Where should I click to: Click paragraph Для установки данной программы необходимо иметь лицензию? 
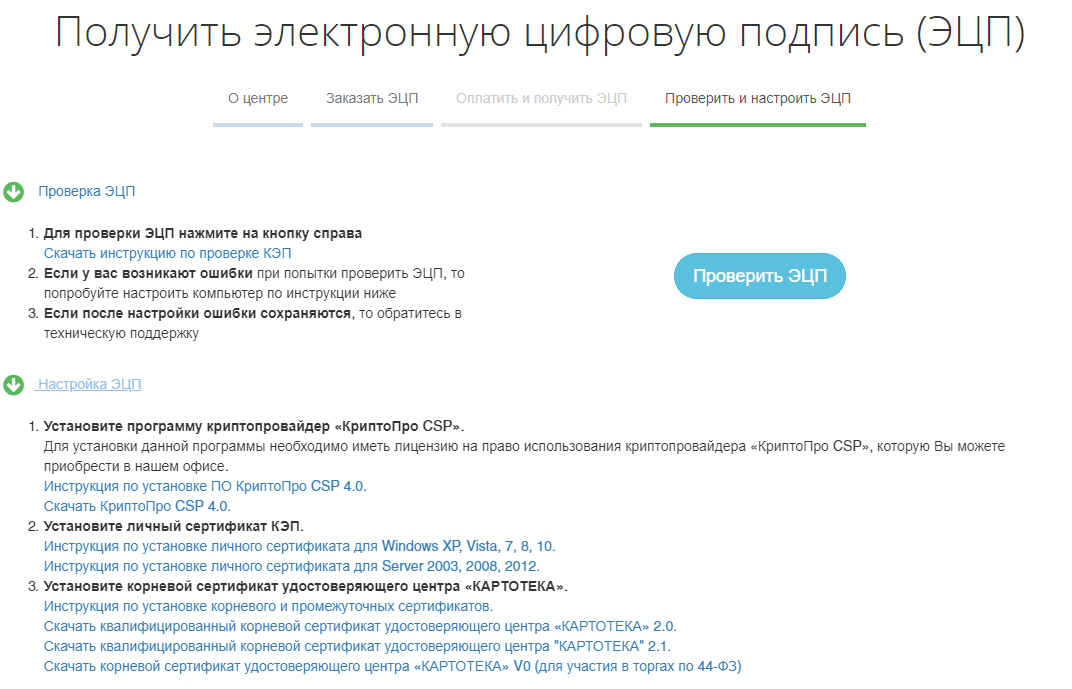[x=524, y=456]
